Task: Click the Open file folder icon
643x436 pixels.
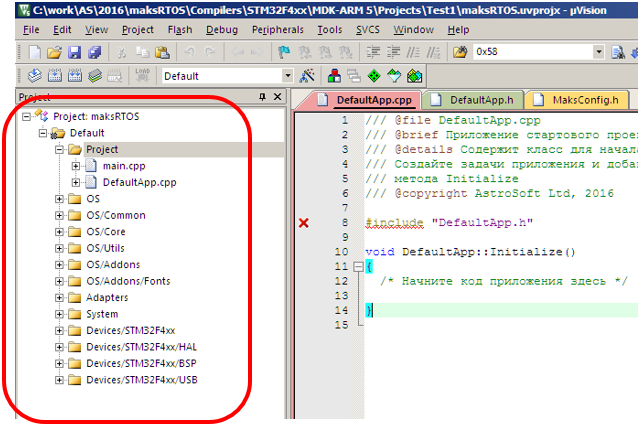Action: click(x=54, y=52)
